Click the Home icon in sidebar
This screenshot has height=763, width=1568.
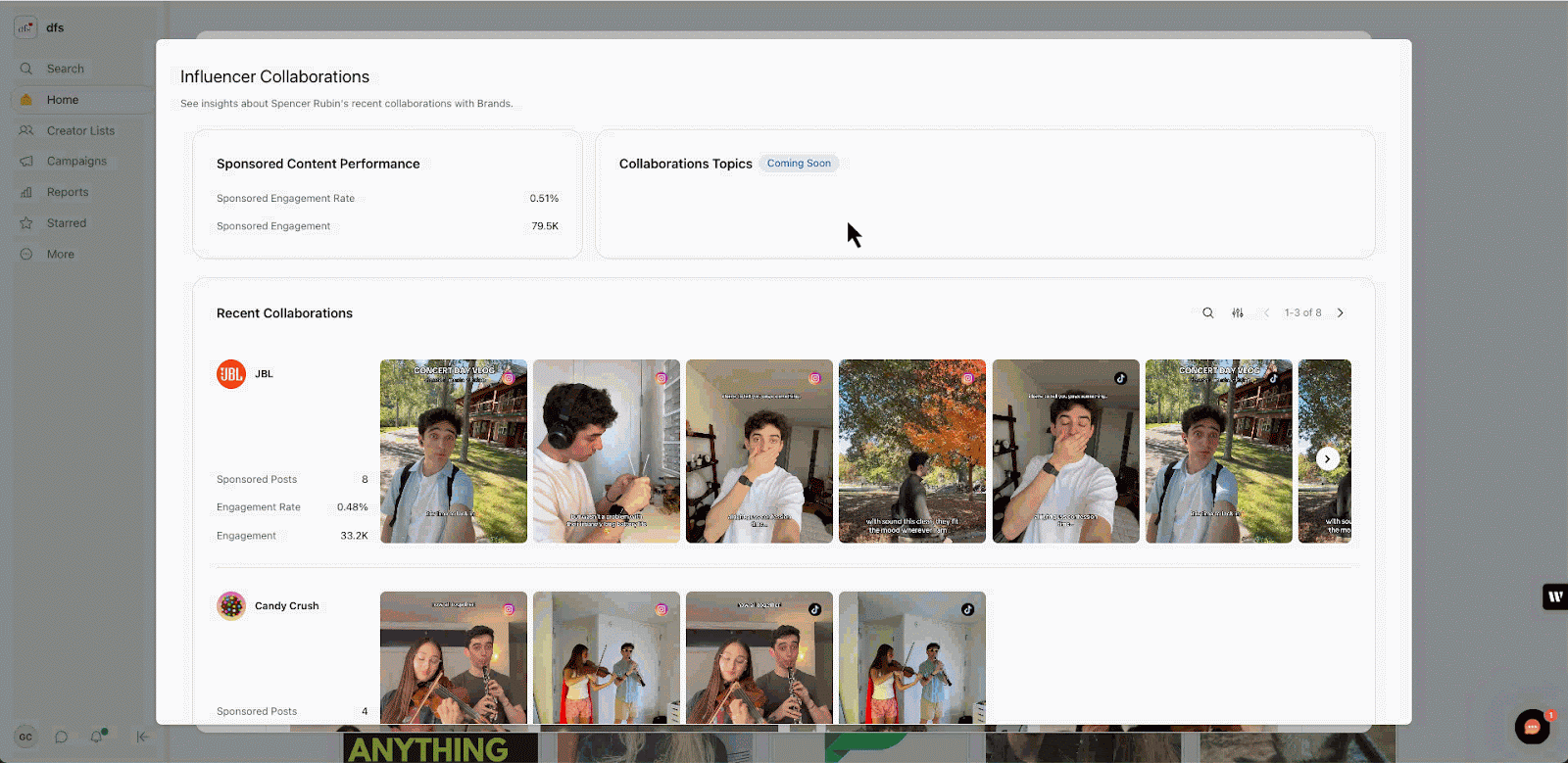click(x=26, y=100)
